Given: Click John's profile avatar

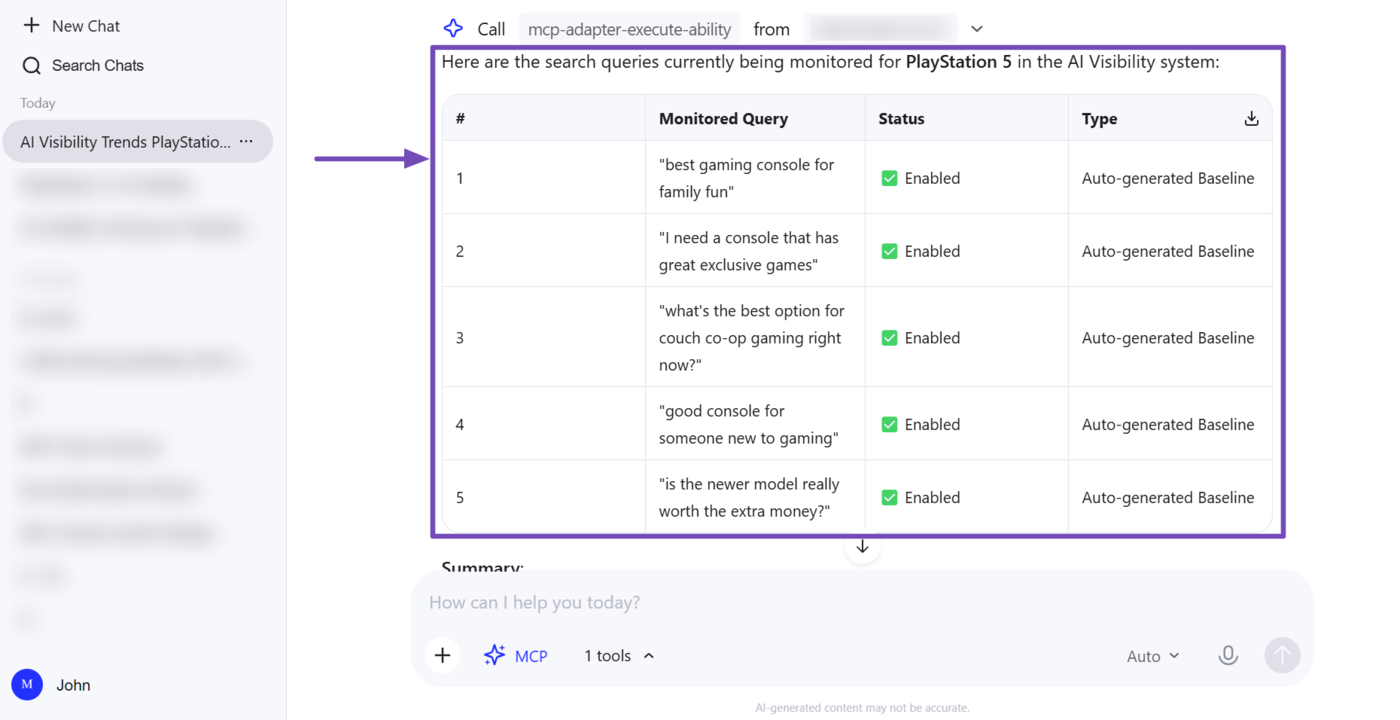Looking at the screenshot, I should point(27,685).
